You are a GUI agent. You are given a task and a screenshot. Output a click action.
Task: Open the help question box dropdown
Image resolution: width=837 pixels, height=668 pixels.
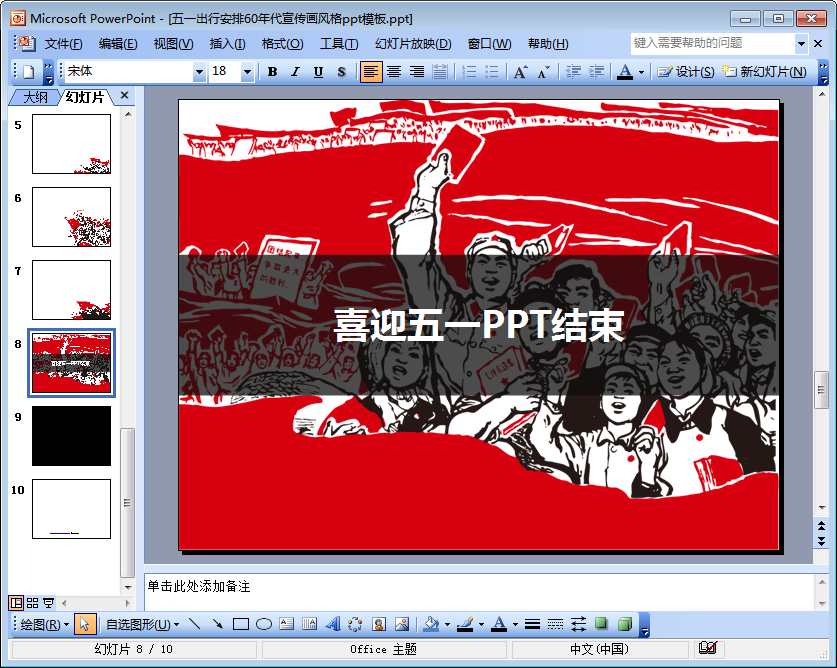click(x=801, y=44)
